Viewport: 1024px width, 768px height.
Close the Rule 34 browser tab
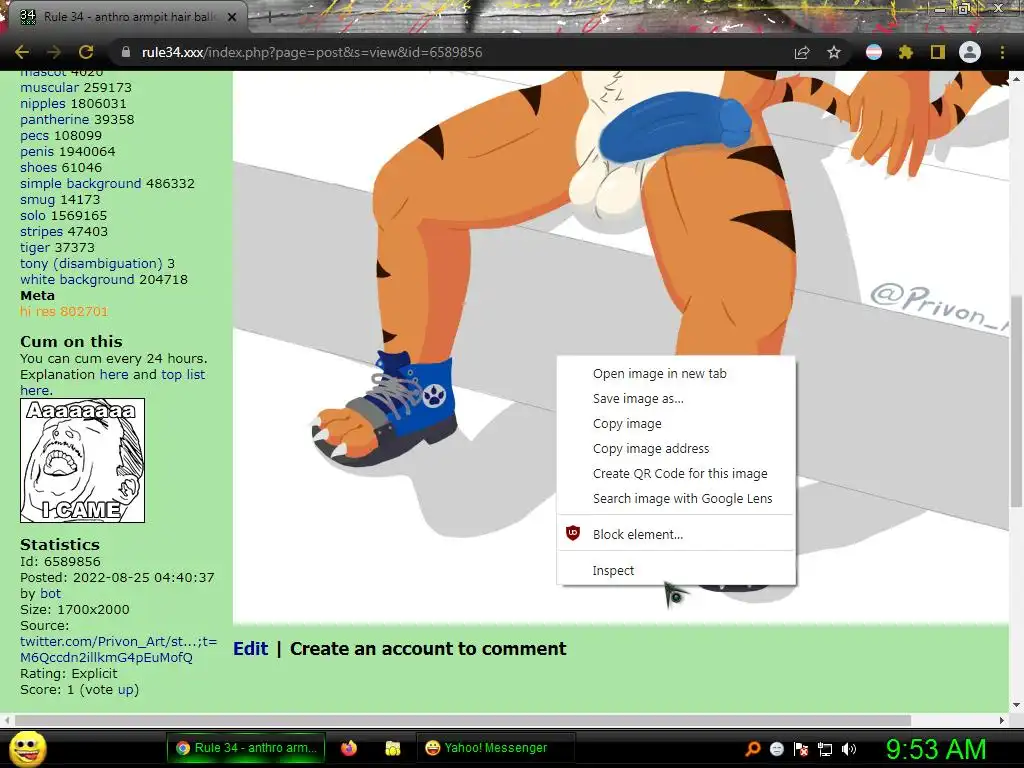tap(232, 17)
